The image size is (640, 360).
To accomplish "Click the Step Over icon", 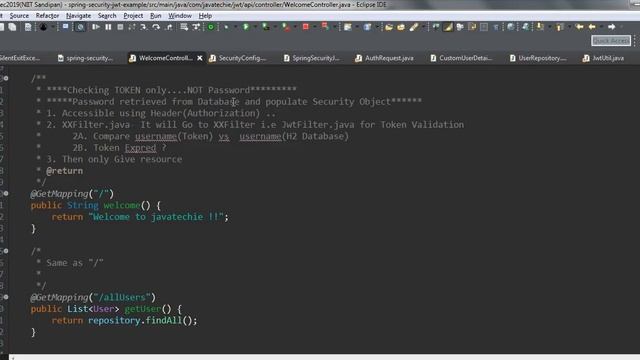I will coord(156,27).
